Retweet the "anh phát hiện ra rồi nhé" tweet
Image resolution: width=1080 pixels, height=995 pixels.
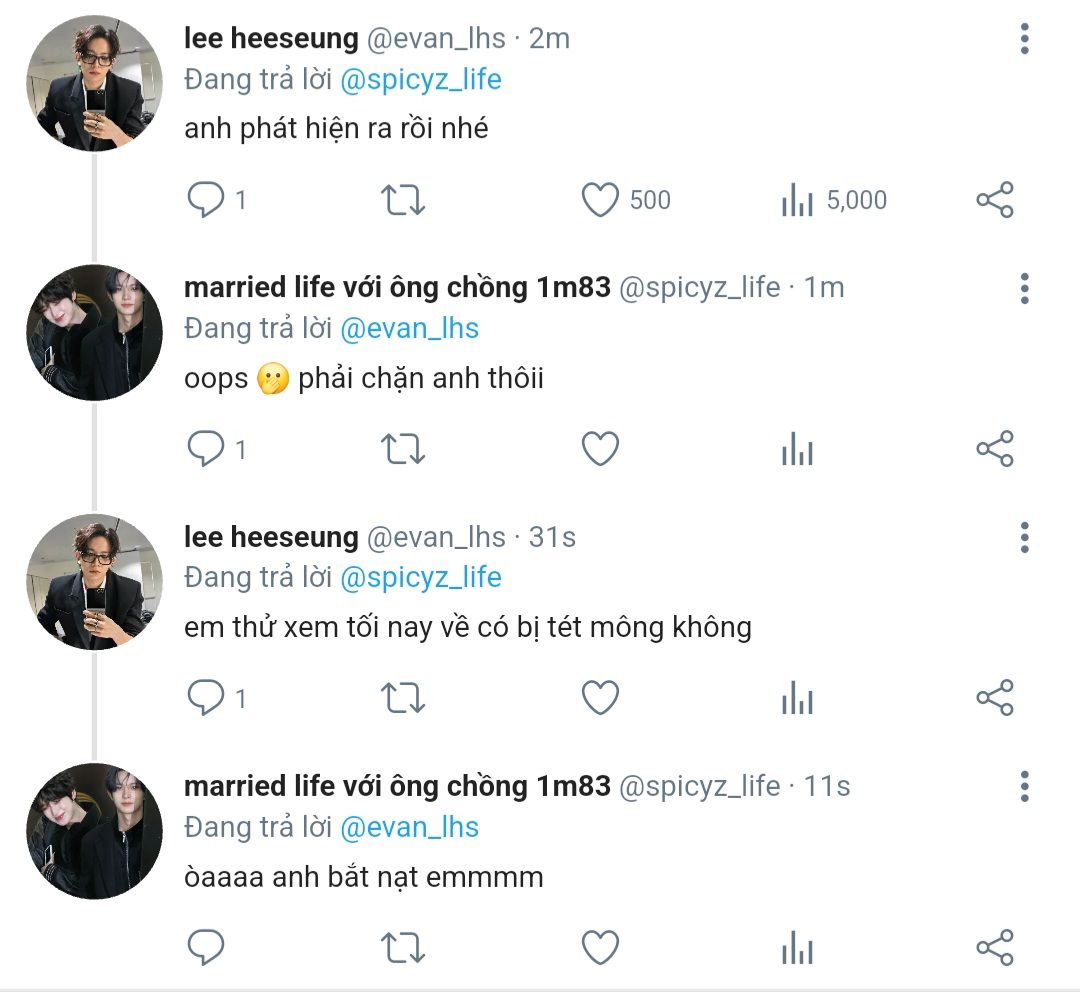404,200
